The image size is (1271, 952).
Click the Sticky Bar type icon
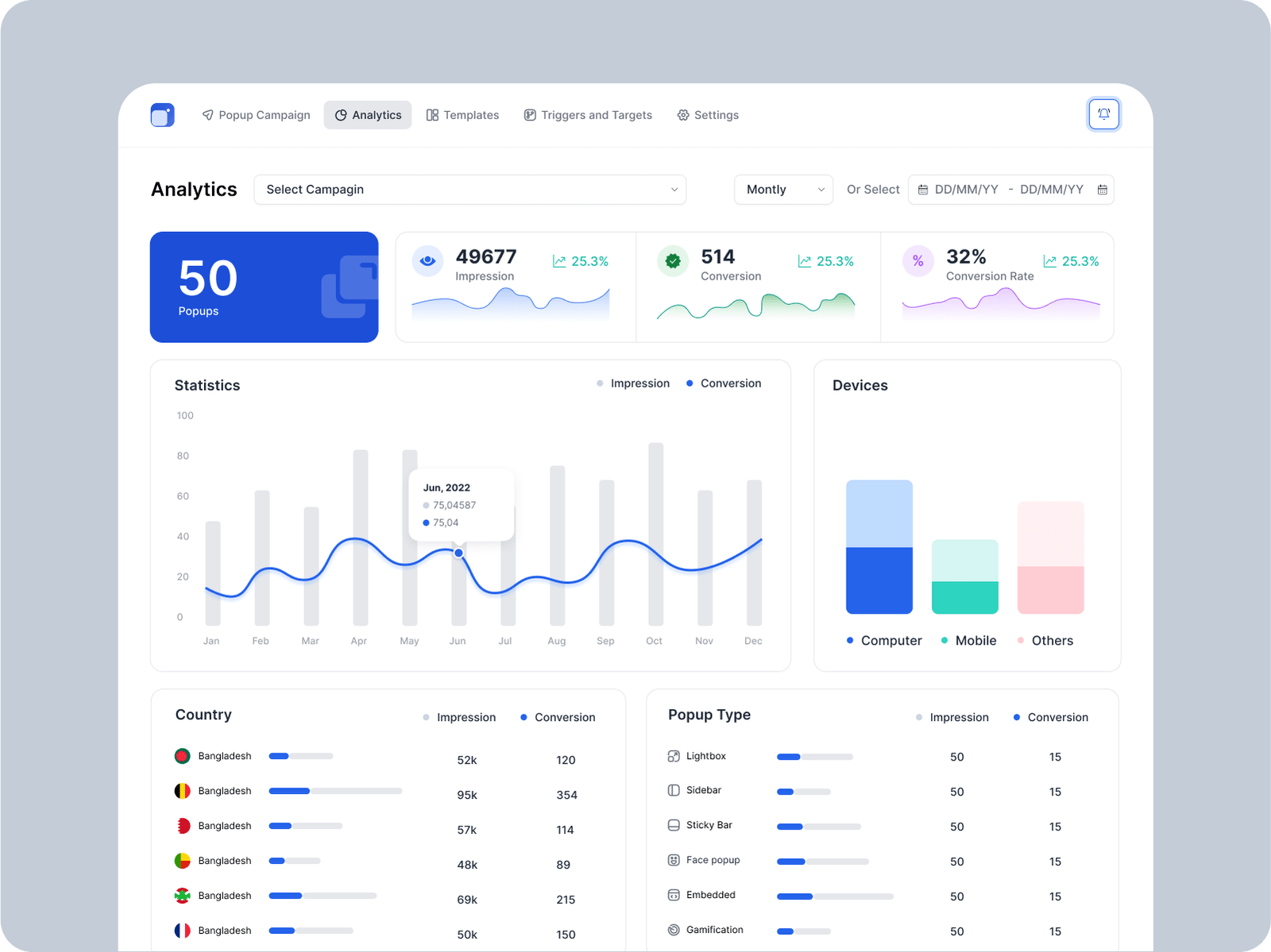coord(674,825)
